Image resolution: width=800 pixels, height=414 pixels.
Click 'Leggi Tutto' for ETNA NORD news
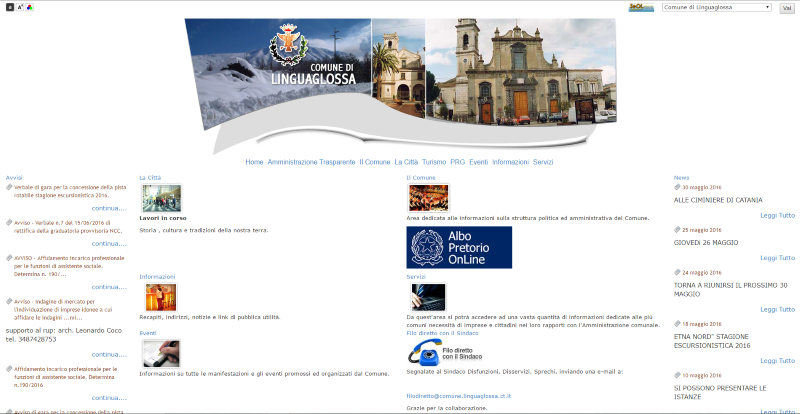(778, 361)
